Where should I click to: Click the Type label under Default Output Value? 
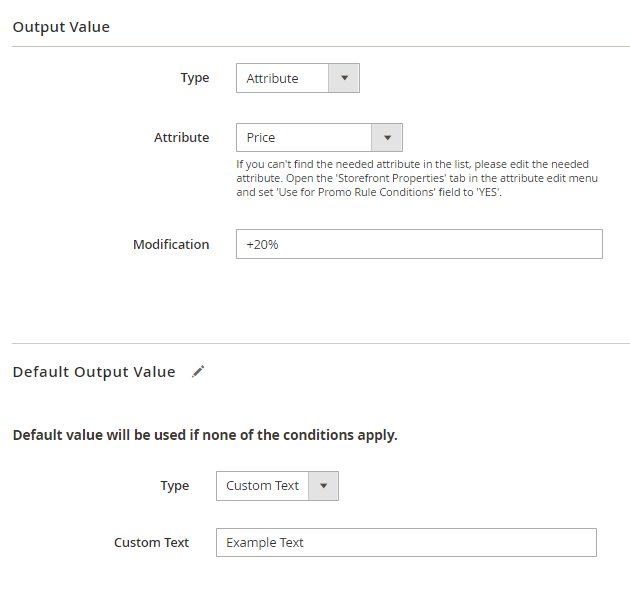(174, 486)
